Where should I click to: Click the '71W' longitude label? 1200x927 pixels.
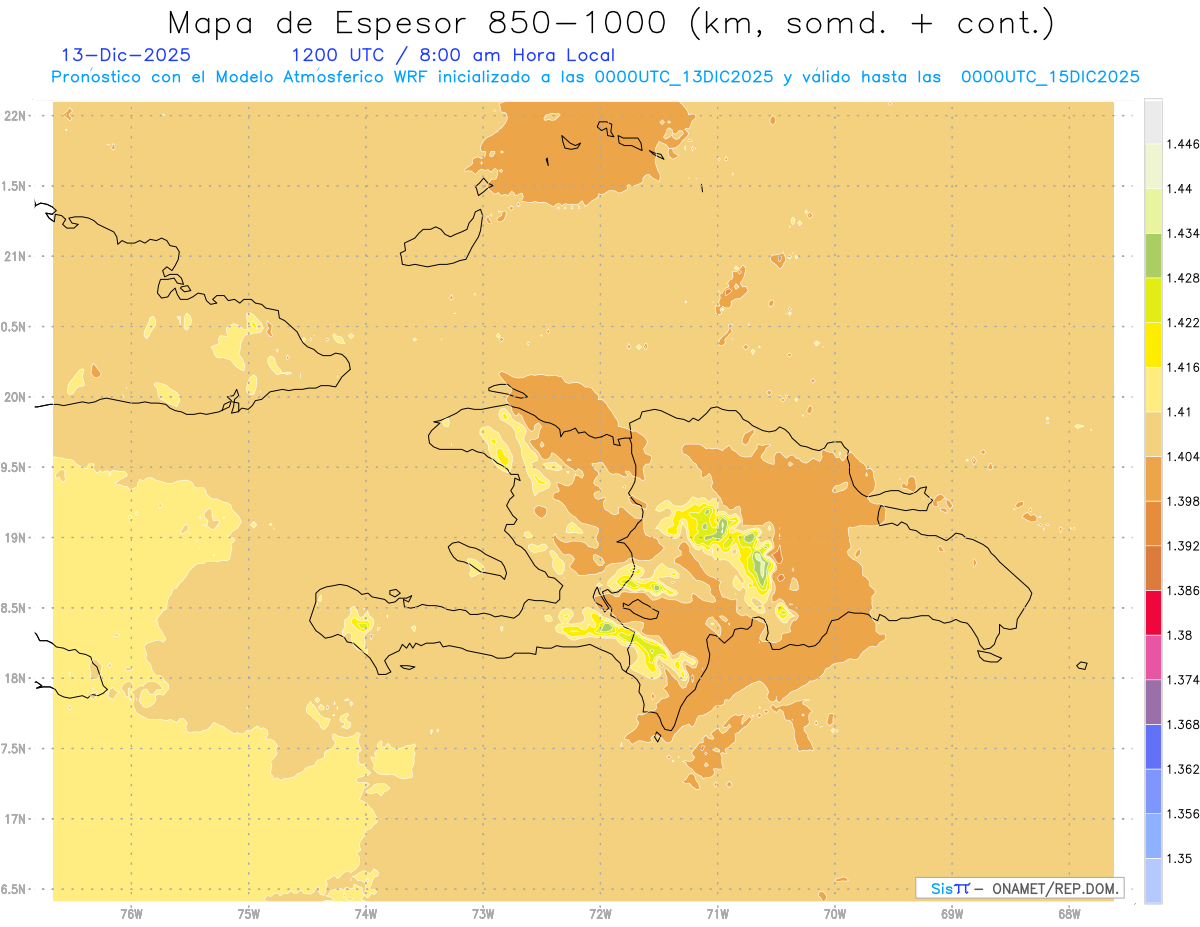(717, 913)
